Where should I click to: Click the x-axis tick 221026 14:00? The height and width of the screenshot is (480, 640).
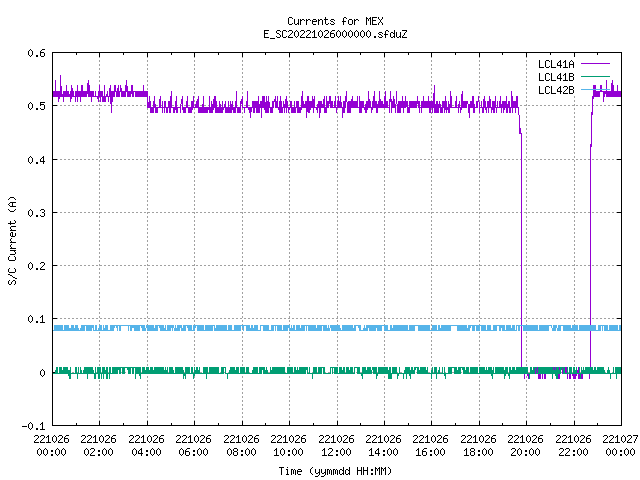(x=383, y=446)
